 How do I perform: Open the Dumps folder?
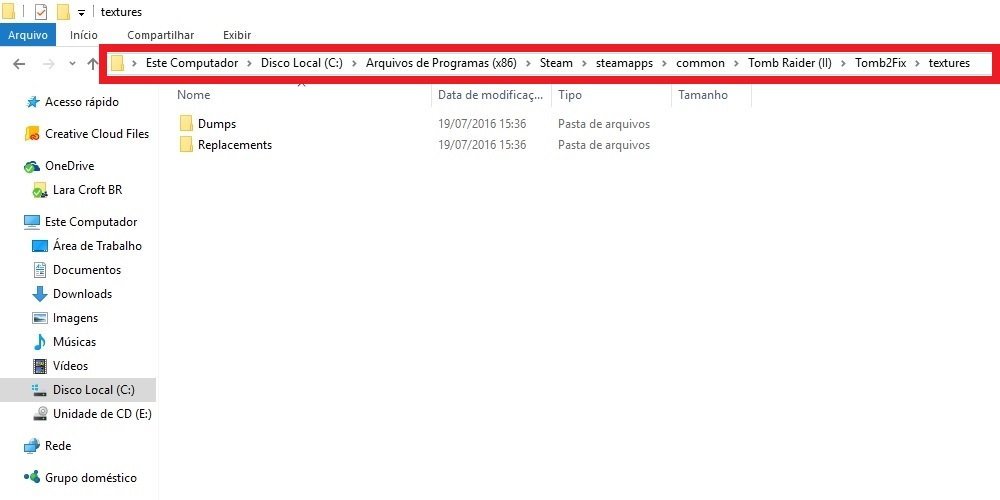[216, 124]
